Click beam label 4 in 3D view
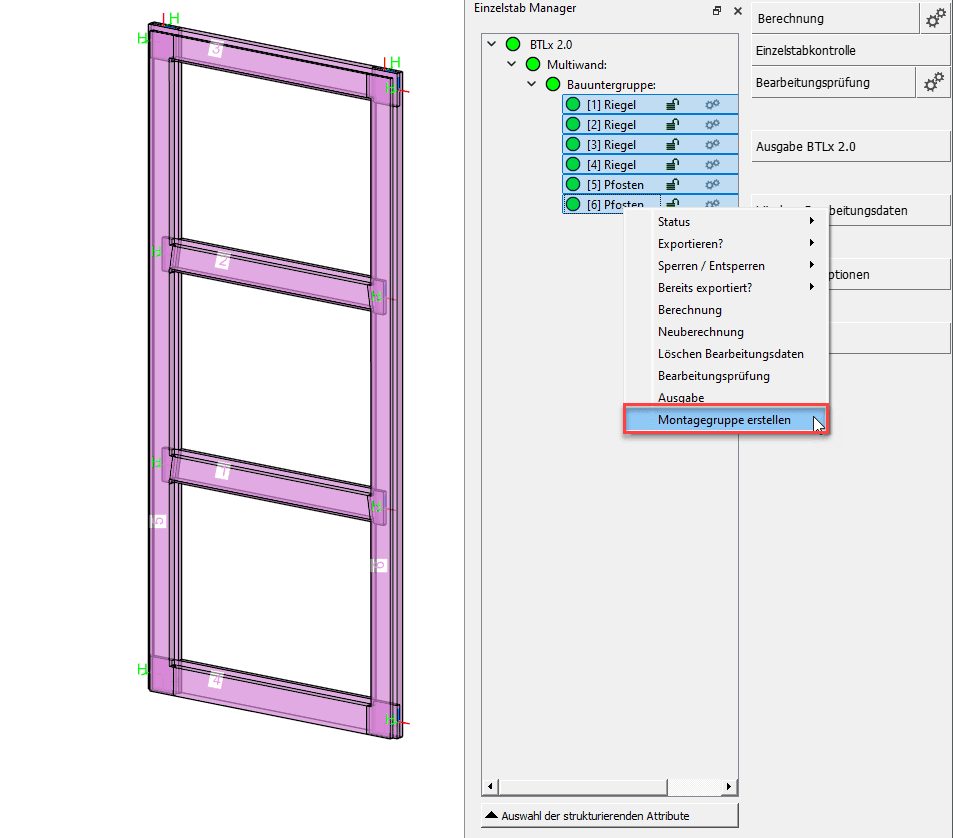This screenshot has height=838, width=953. (216, 679)
